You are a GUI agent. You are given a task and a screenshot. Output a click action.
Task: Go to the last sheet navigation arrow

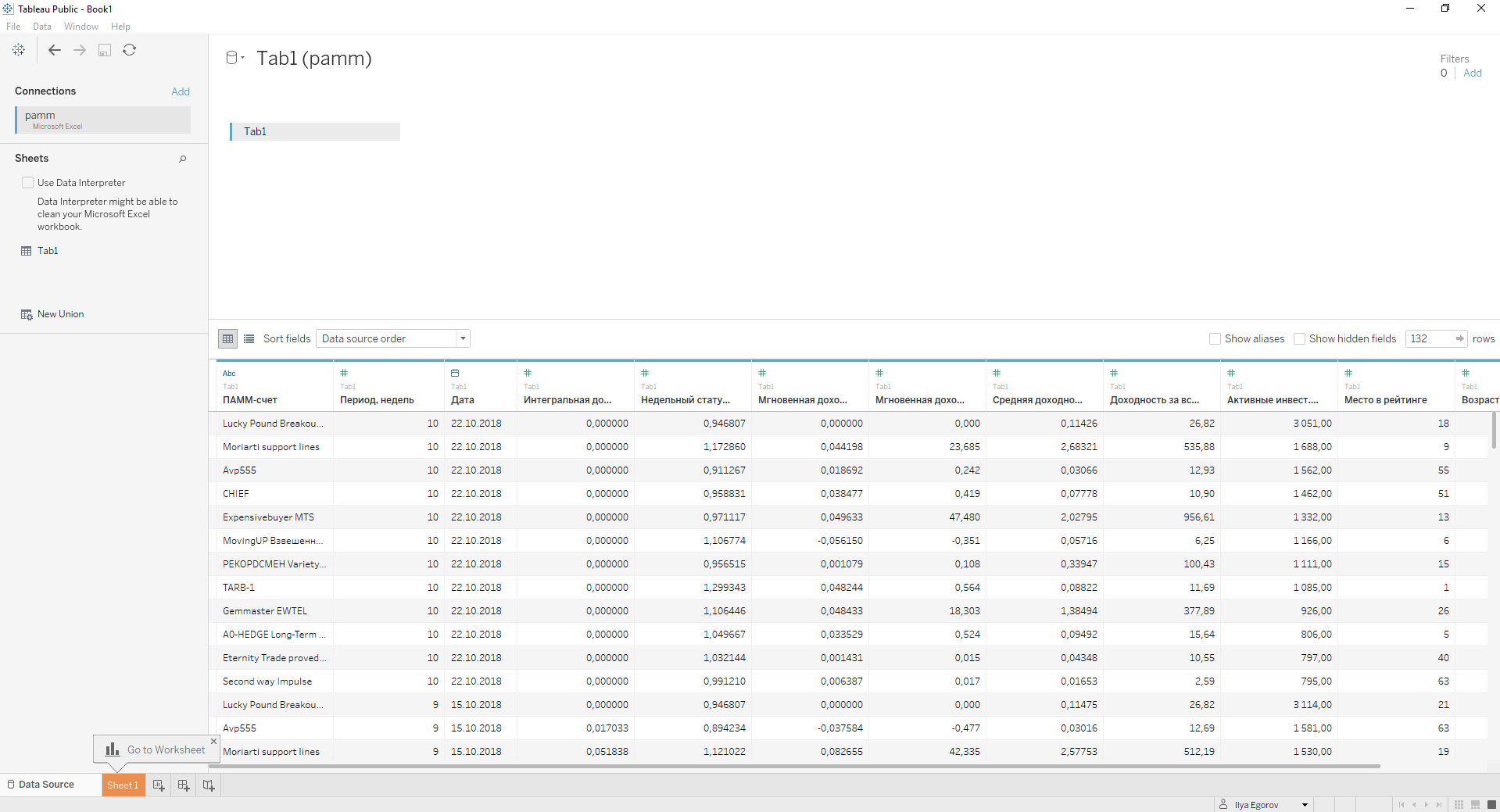point(1439,804)
